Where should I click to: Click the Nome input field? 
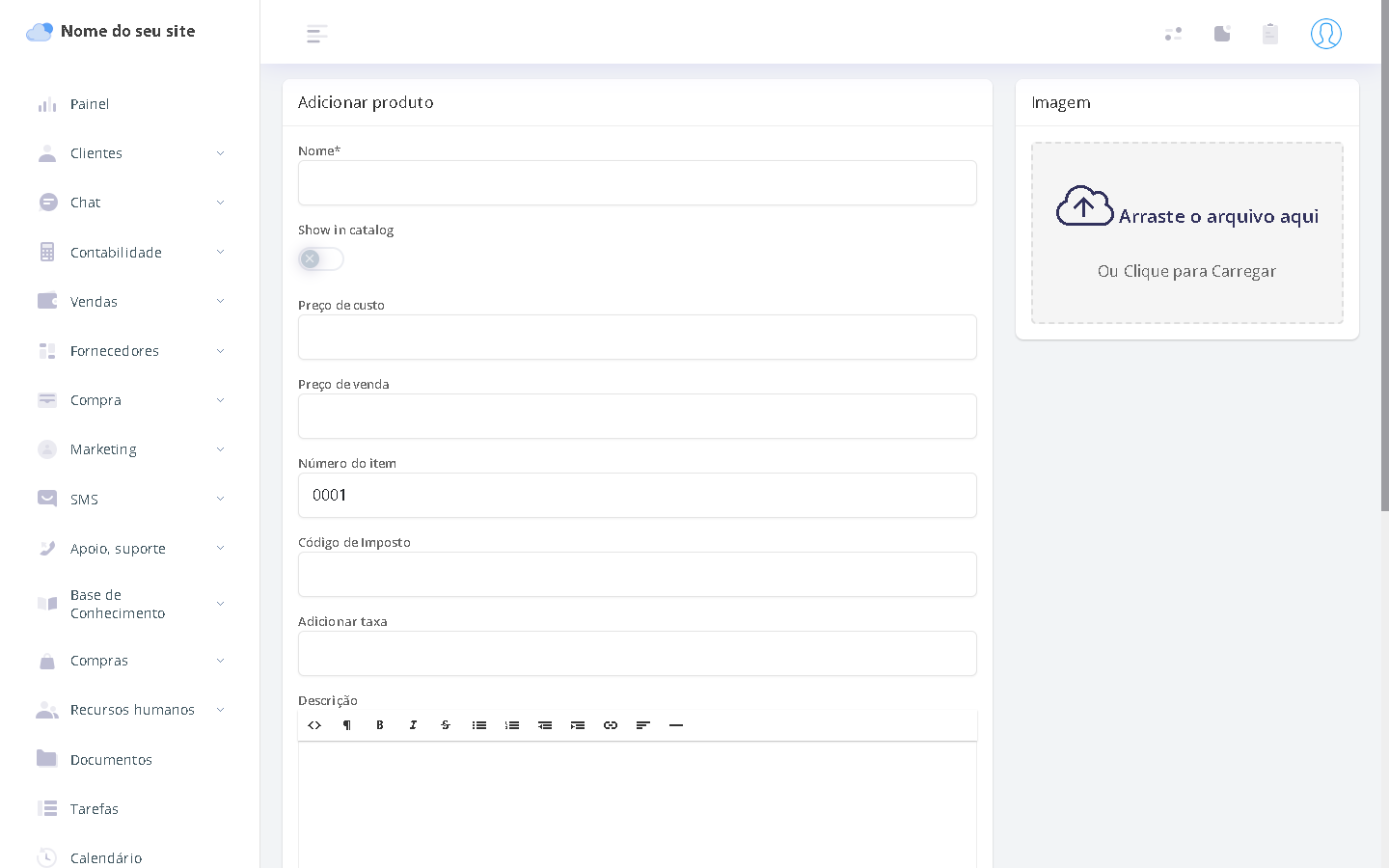point(637,183)
